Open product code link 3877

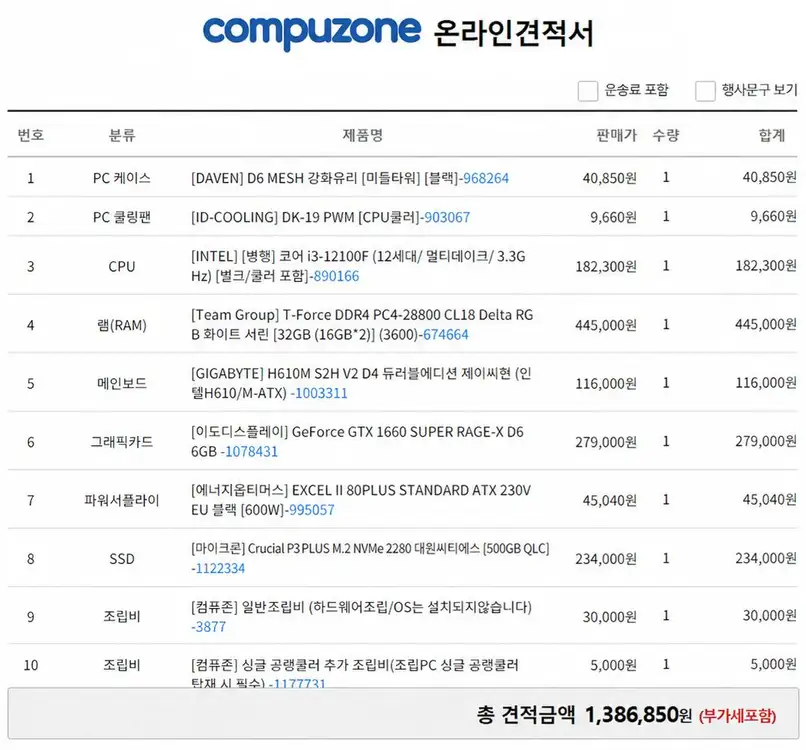point(210,627)
